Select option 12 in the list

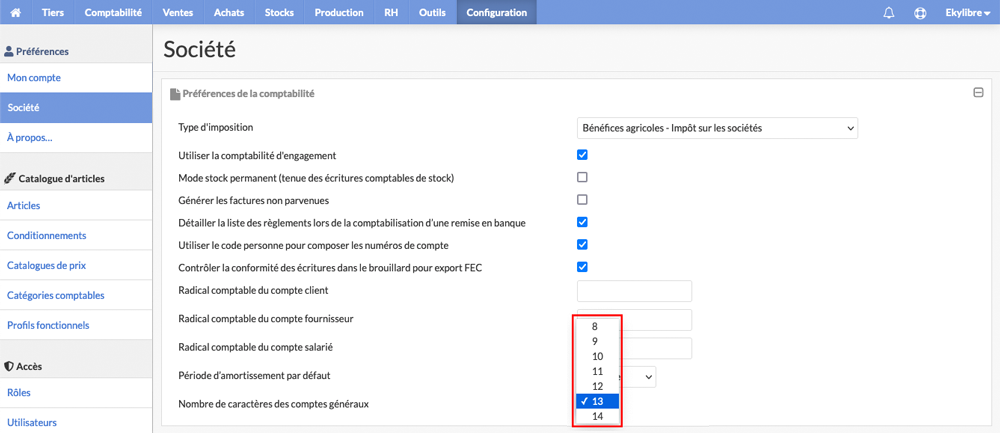coord(597,386)
